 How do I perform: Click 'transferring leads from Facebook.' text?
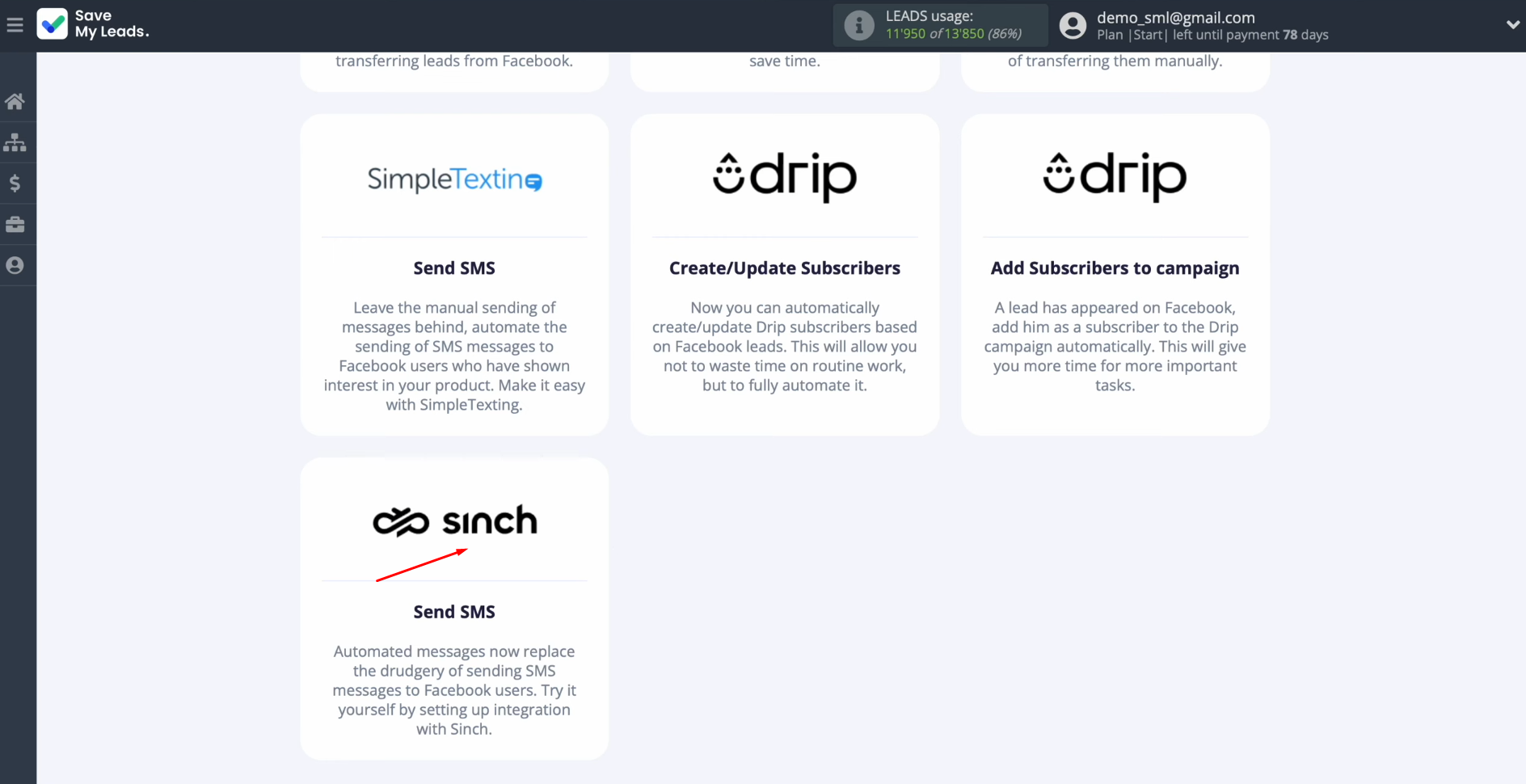[454, 61]
